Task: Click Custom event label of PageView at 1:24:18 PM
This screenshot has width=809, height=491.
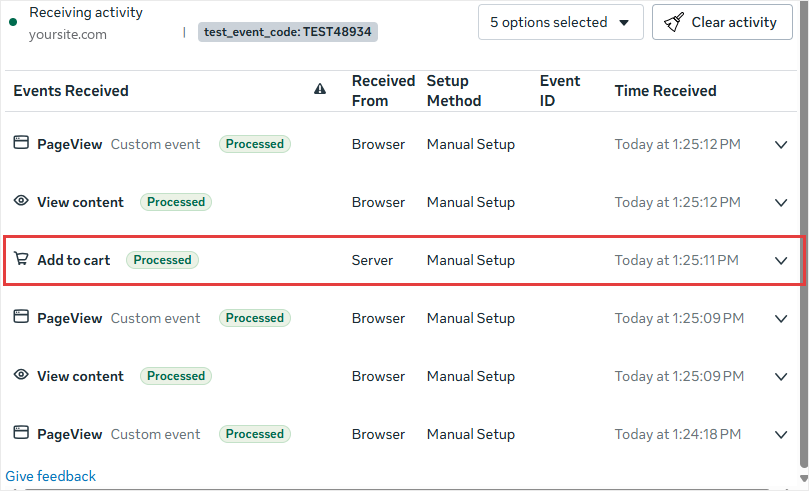Action: [155, 434]
